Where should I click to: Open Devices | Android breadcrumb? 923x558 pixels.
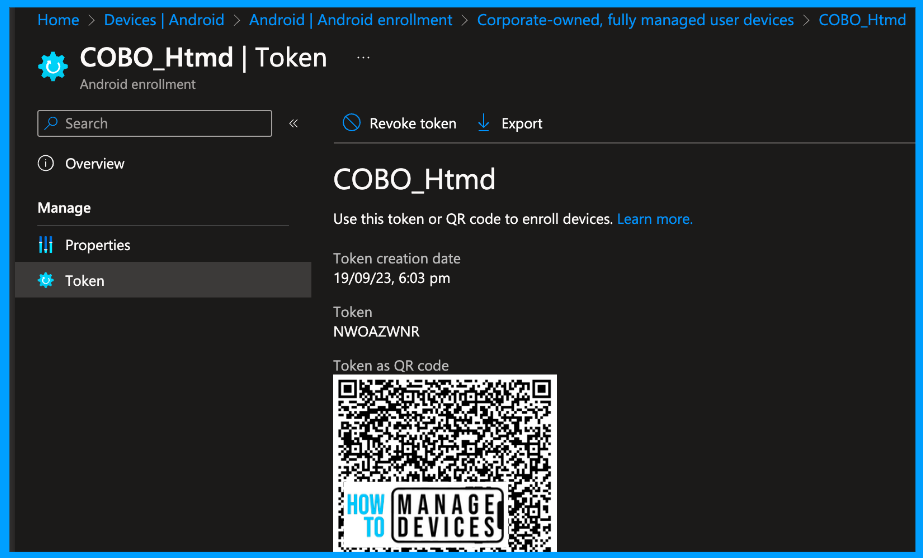164,20
